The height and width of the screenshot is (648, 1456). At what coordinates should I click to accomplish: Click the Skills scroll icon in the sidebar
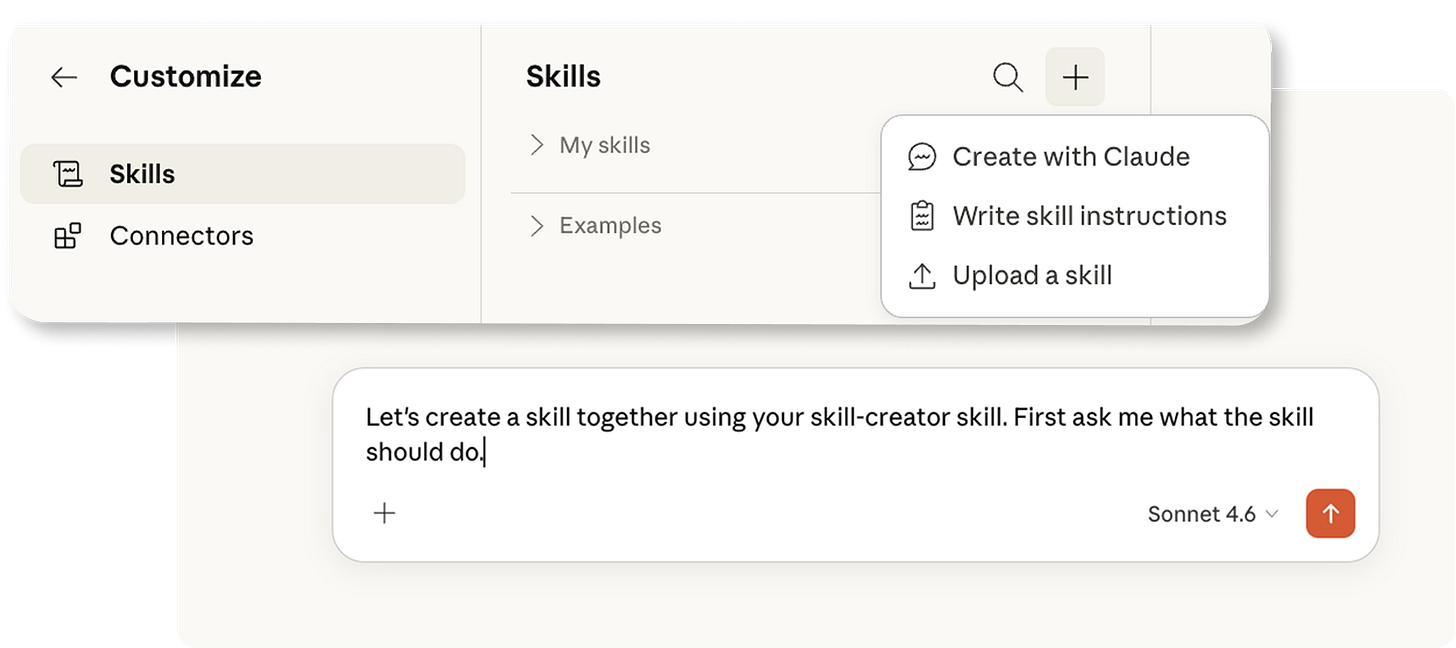68,174
